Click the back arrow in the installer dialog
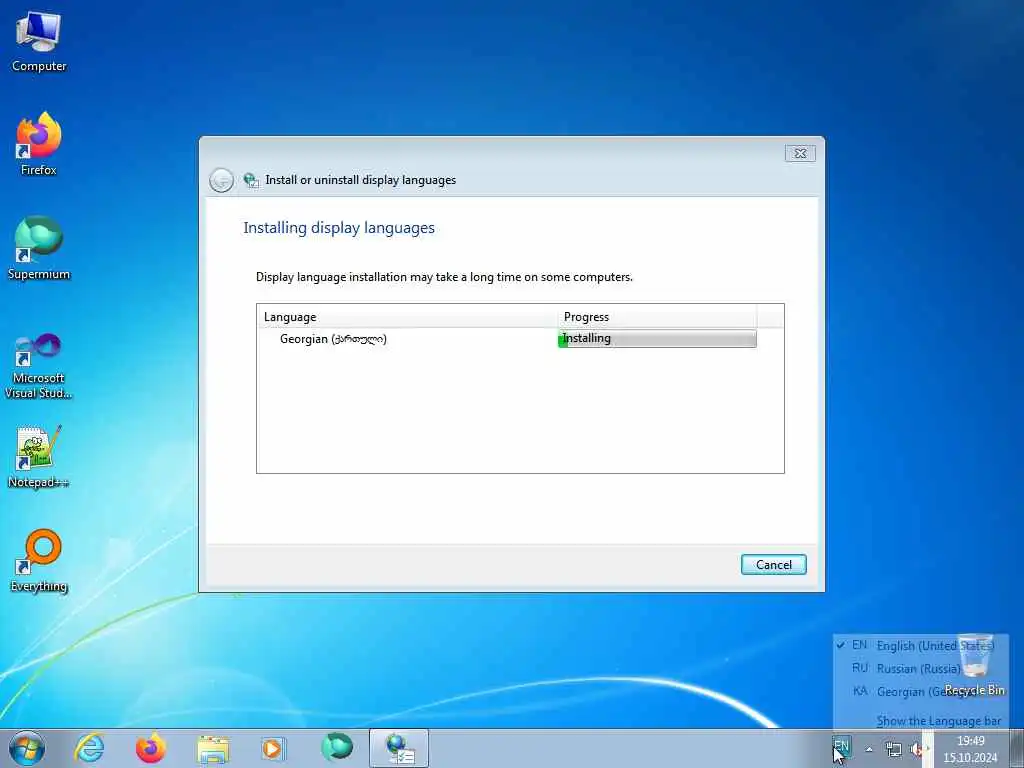 [x=221, y=180]
